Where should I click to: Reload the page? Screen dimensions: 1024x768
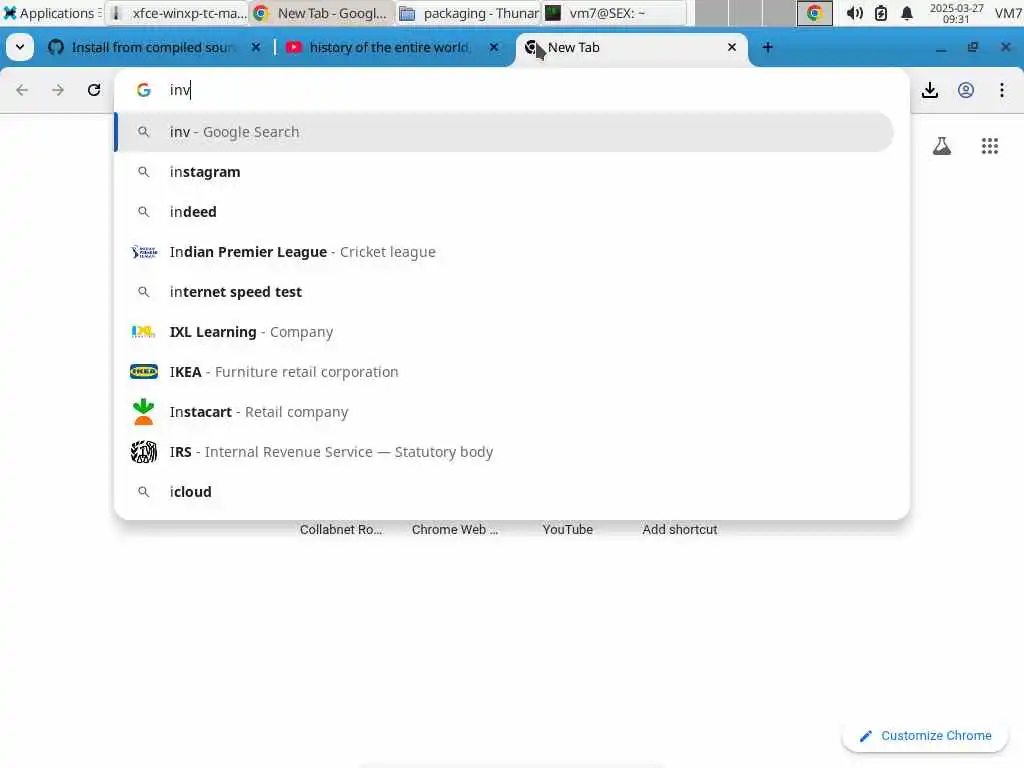pyautogui.click(x=94, y=90)
